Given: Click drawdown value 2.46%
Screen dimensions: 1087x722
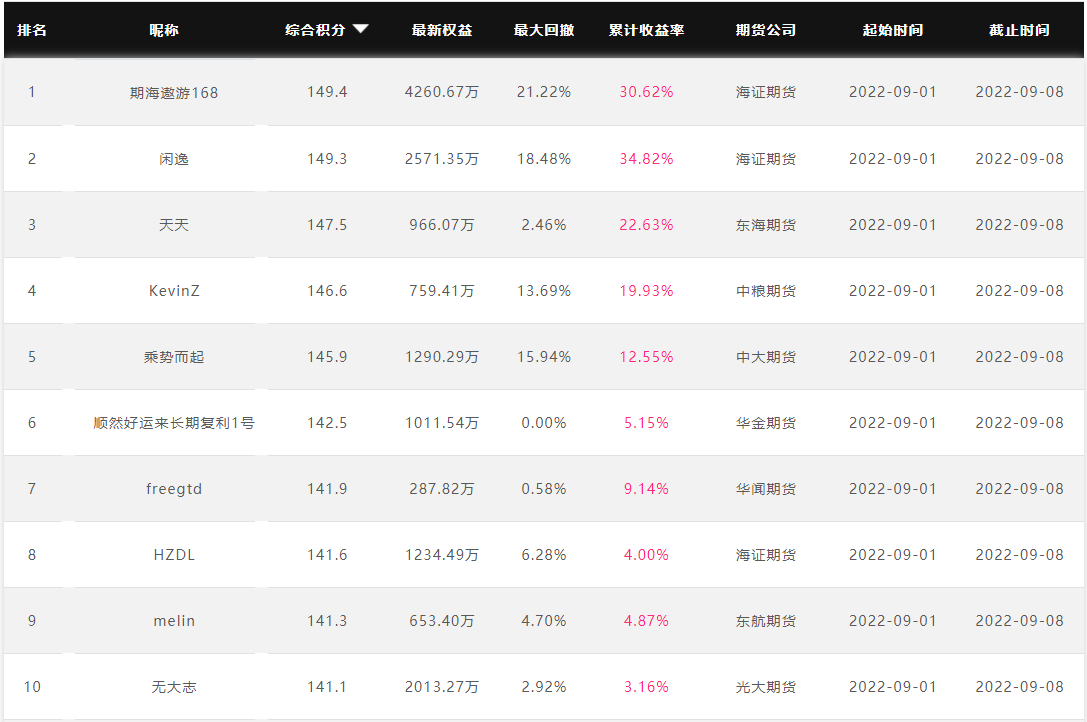Looking at the screenshot, I should pos(544,225).
